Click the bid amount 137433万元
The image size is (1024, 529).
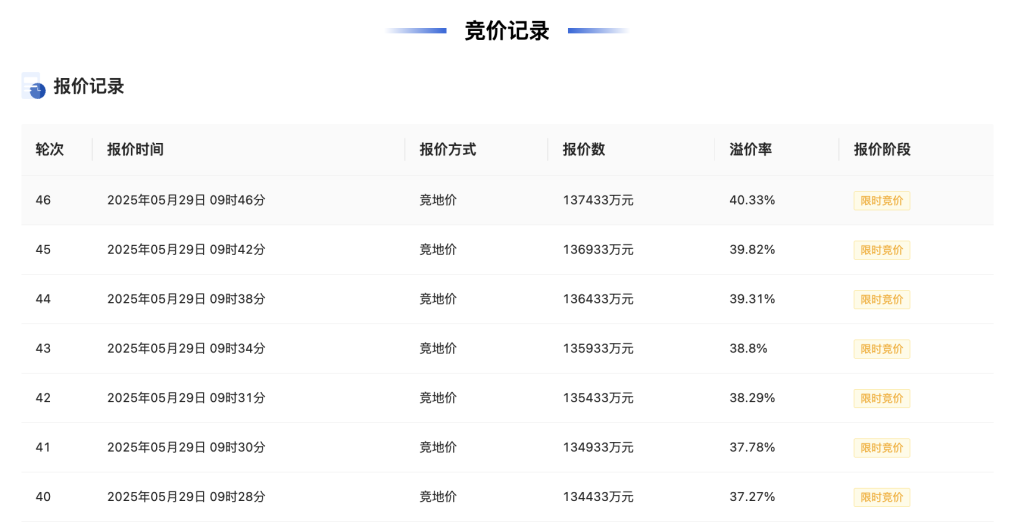point(598,200)
